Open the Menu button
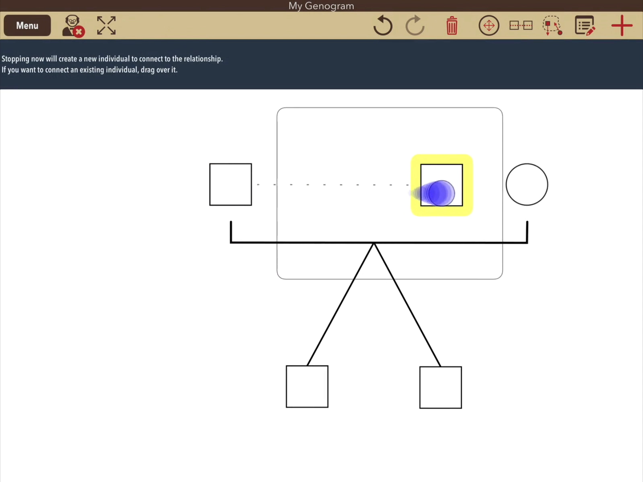643x482 pixels. pos(27,25)
